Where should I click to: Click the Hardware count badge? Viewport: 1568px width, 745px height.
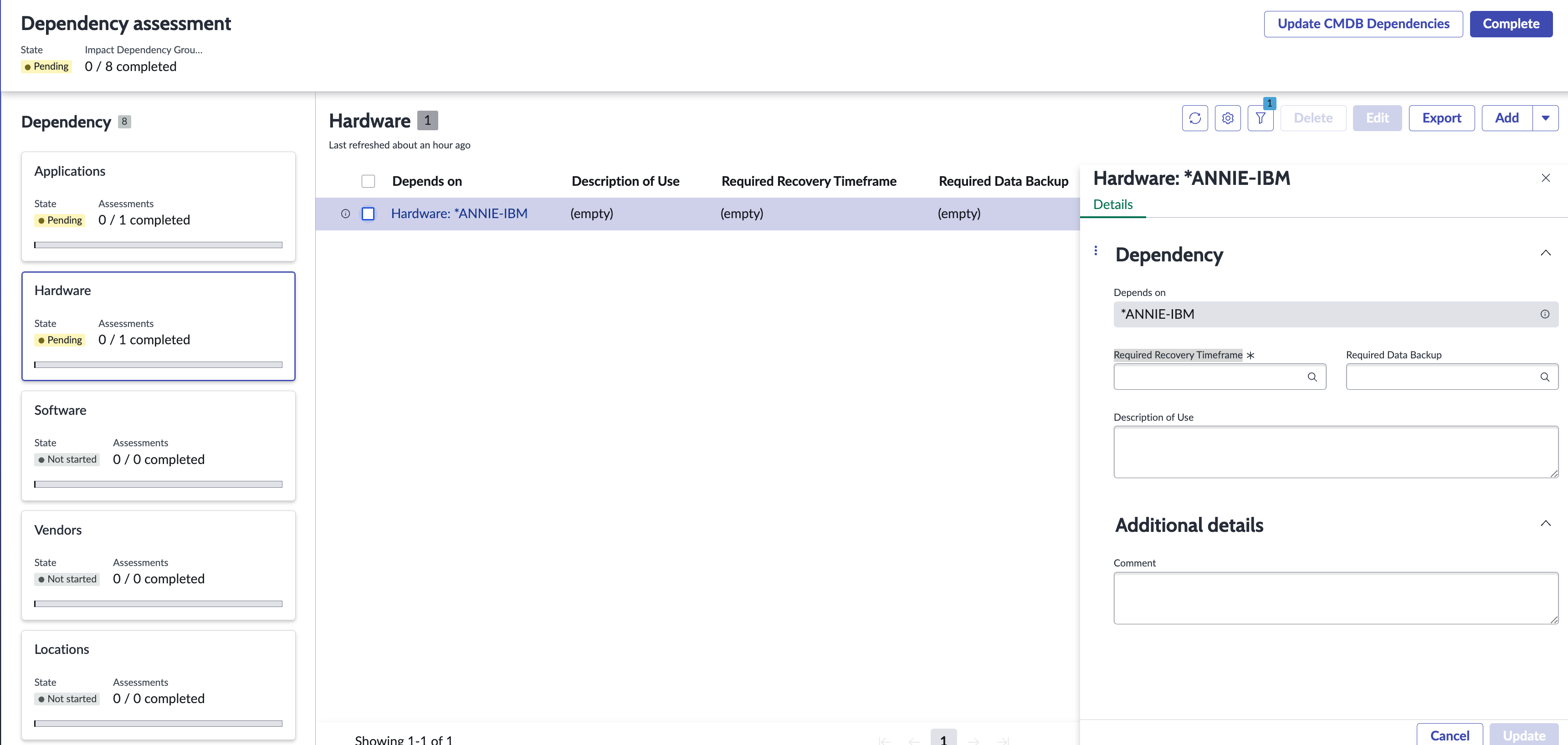427,121
